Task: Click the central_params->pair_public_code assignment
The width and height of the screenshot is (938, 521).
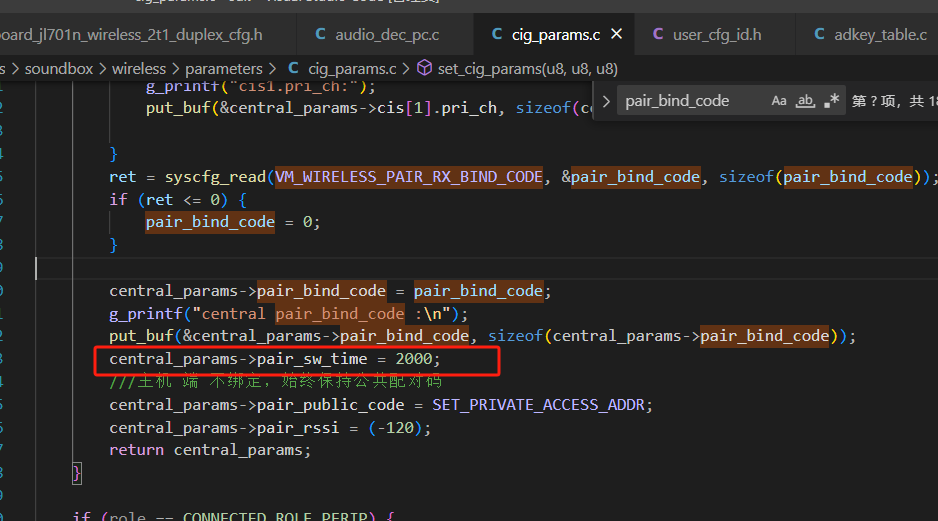Action: tap(380, 405)
